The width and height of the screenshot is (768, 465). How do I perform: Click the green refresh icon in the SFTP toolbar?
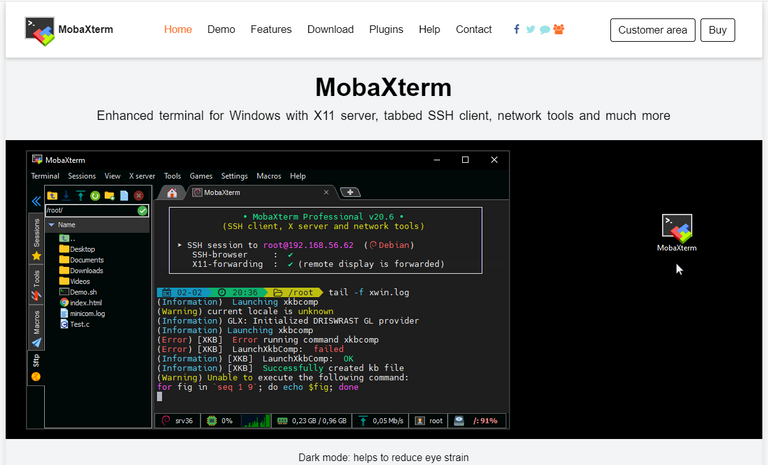95,196
